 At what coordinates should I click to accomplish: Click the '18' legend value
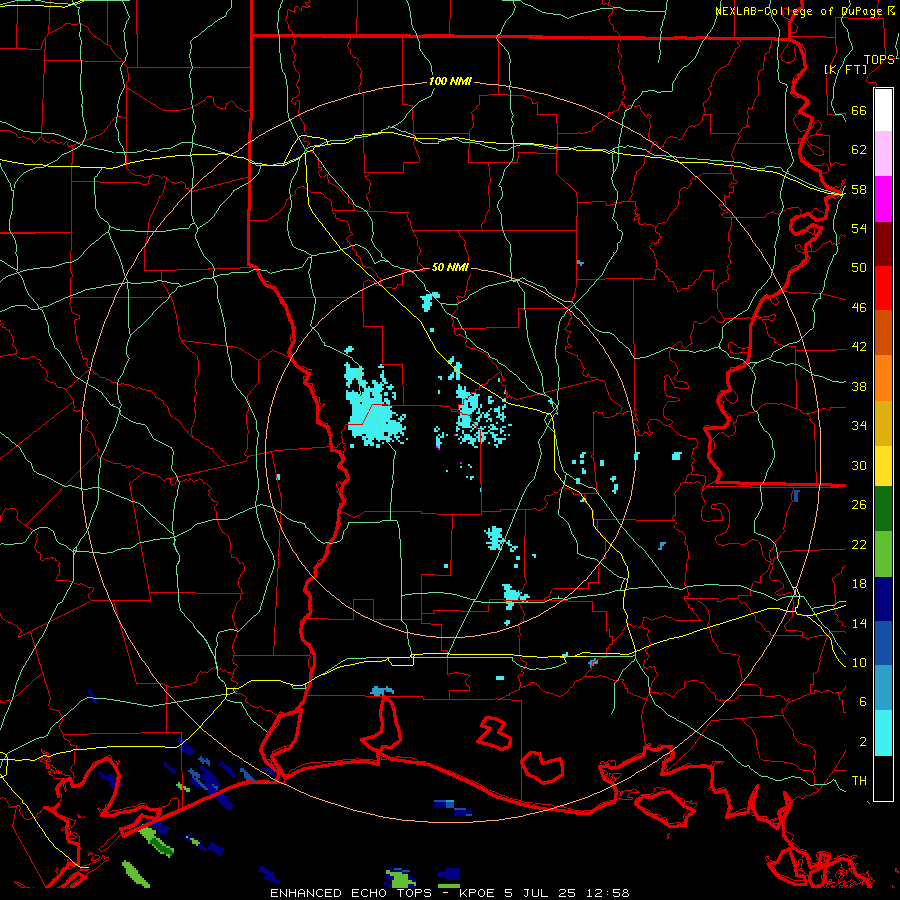point(859,584)
